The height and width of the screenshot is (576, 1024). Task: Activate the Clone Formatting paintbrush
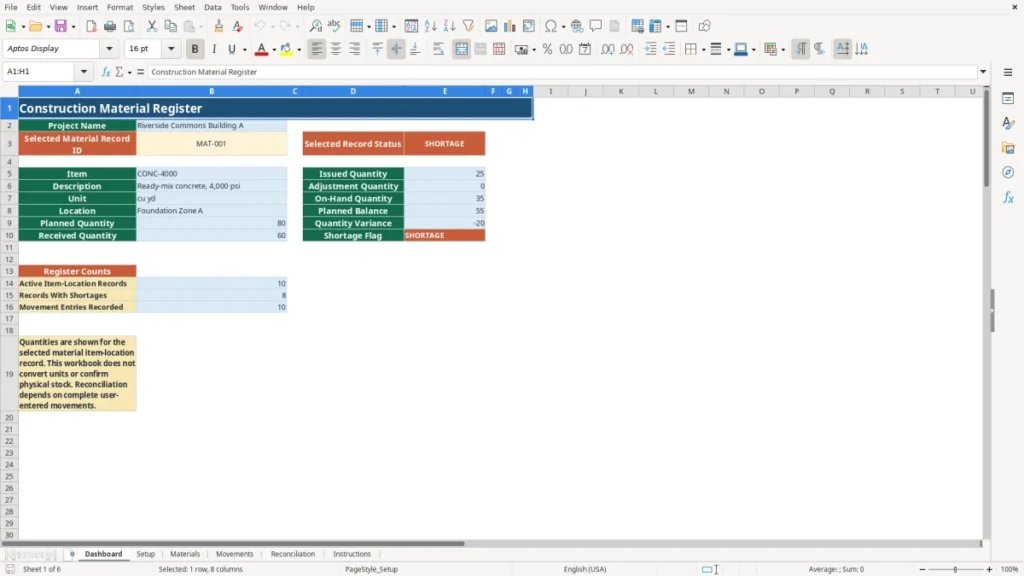coord(219,26)
